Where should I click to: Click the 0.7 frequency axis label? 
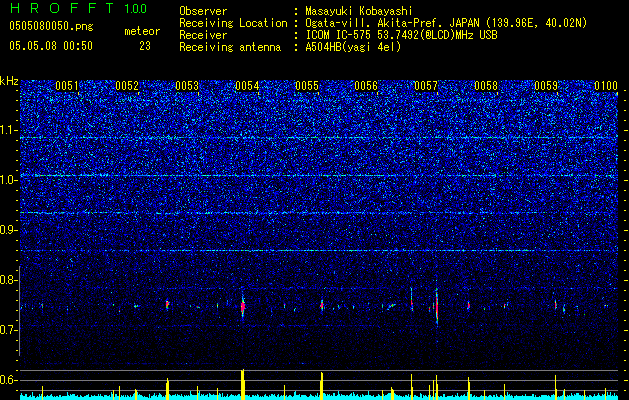(9, 330)
